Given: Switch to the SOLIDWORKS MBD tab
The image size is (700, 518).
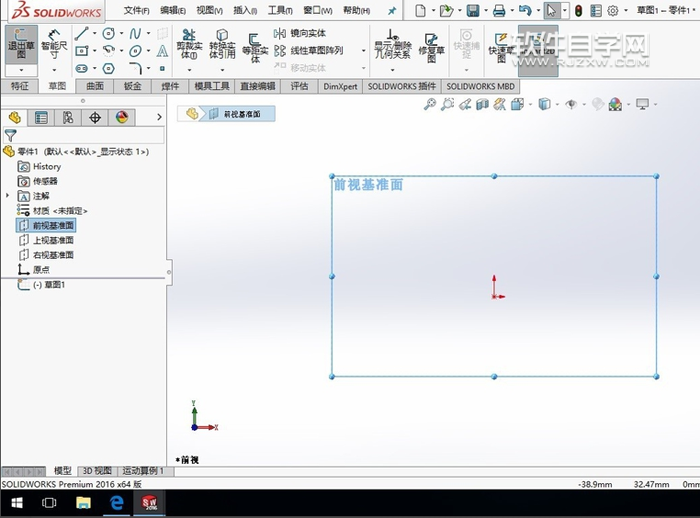Looking at the screenshot, I should click(480, 86).
